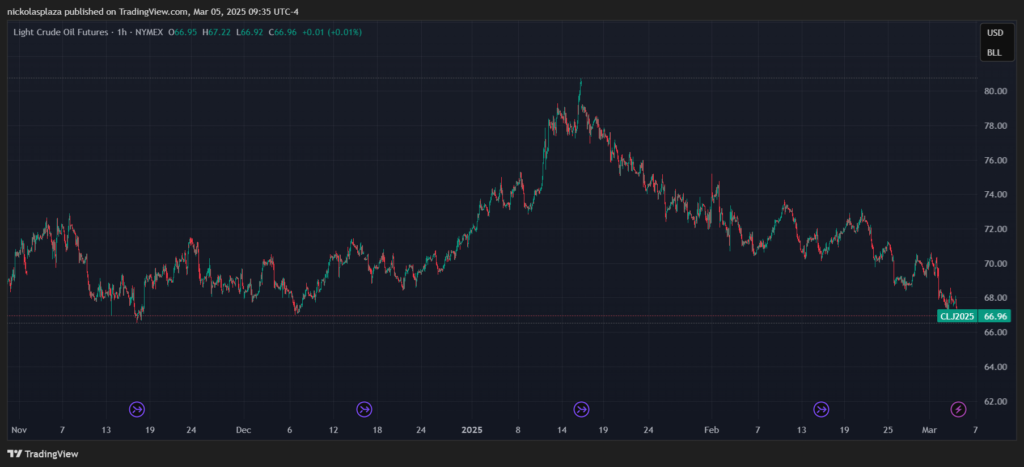
Task: Click the contract rollover icon near Jan 15
Action: click(x=581, y=408)
